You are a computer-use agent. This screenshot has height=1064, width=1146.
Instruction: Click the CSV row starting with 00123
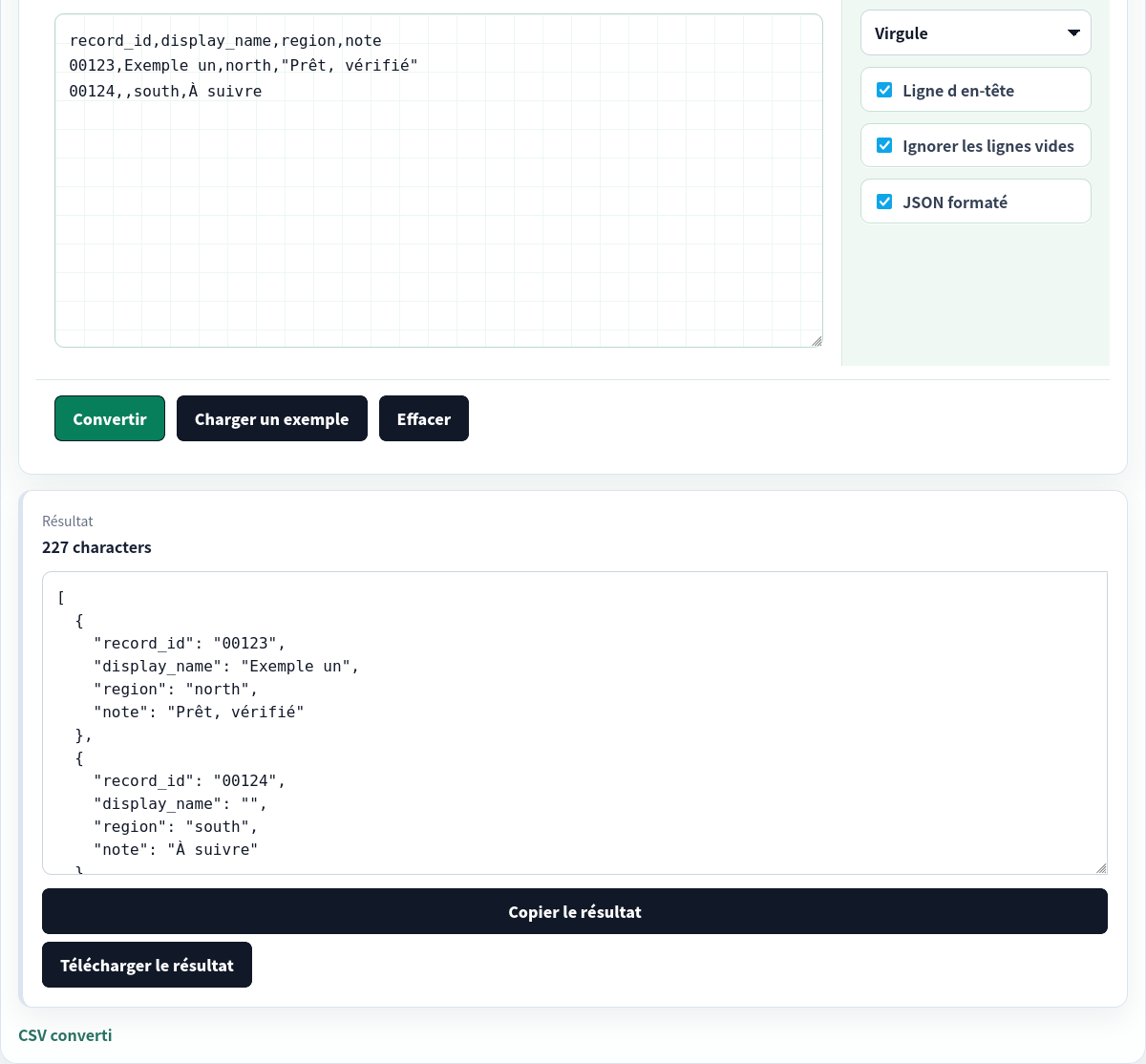244,66
